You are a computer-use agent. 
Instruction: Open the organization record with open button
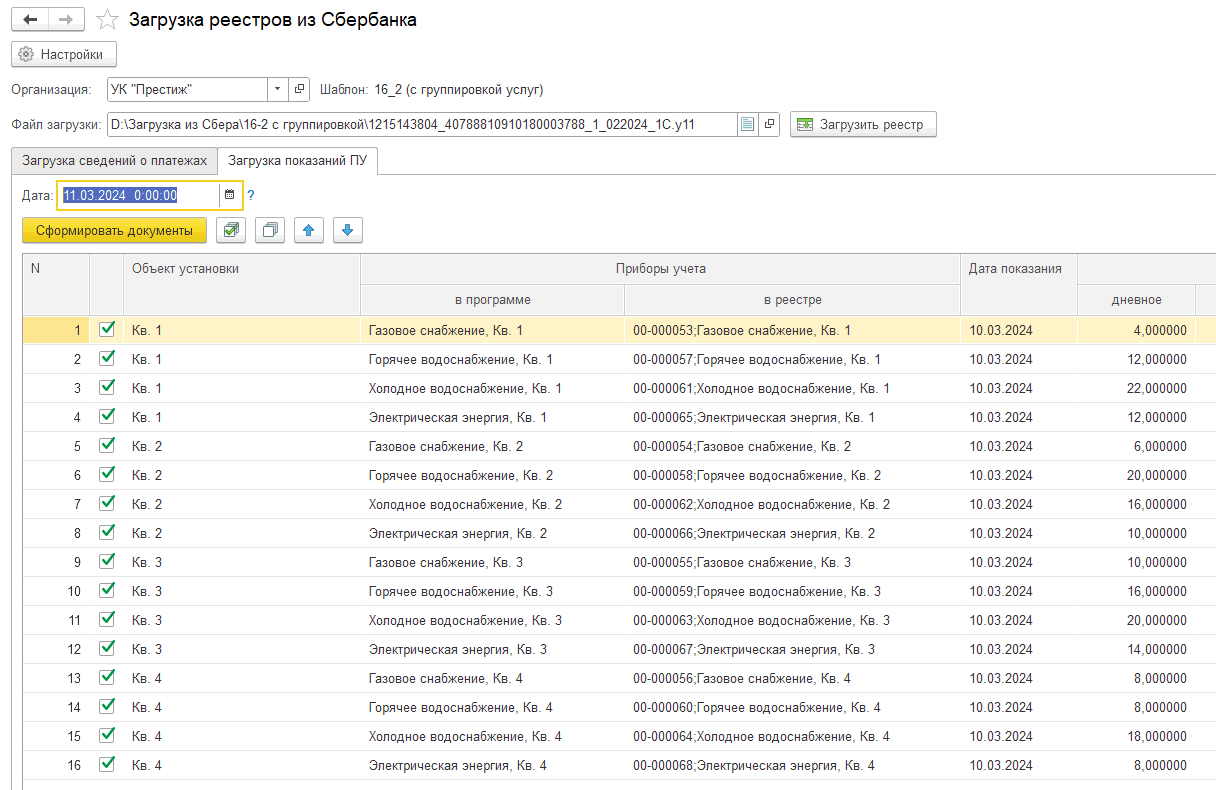point(299,90)
